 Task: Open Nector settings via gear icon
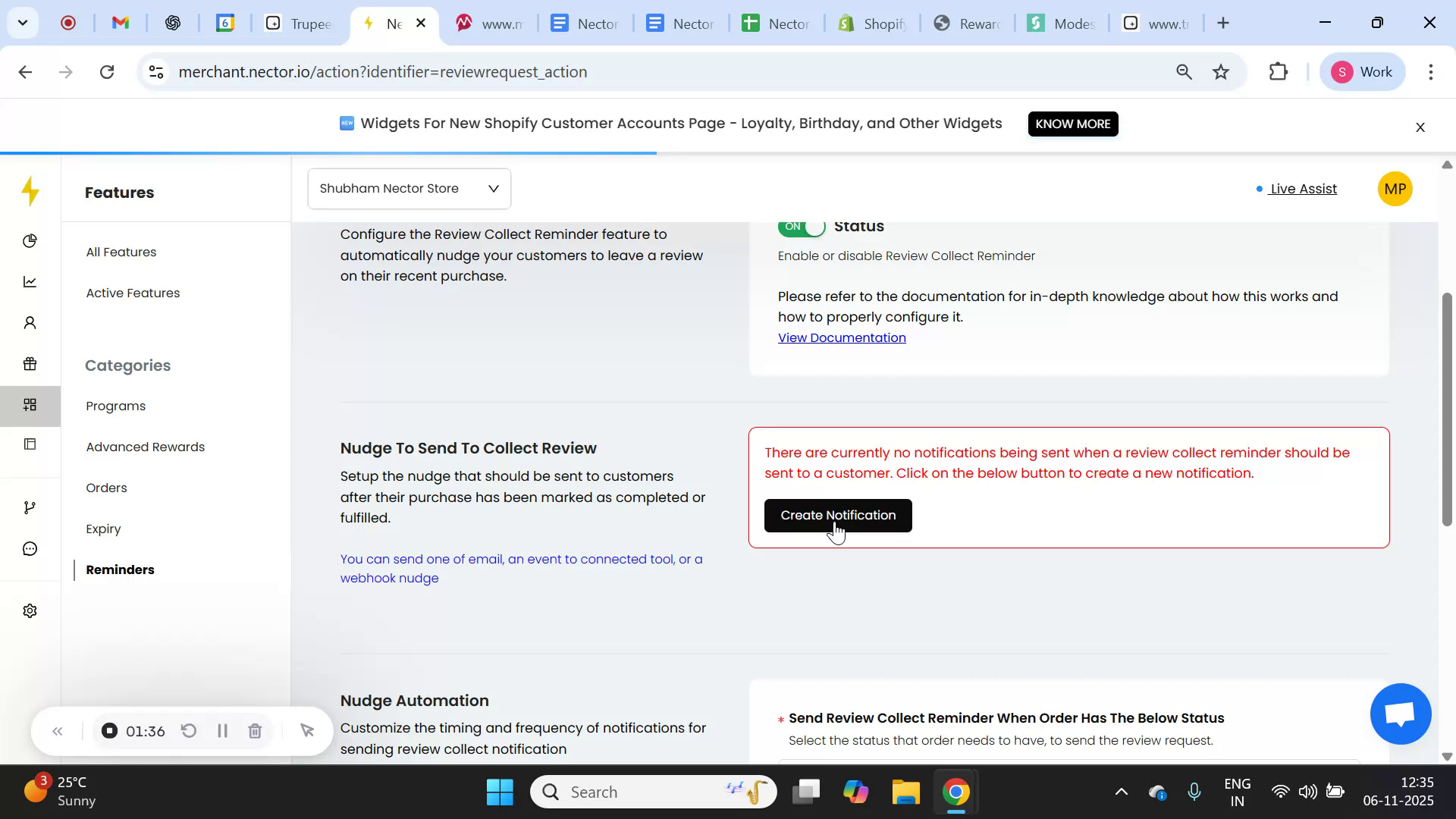click(30, 610)
